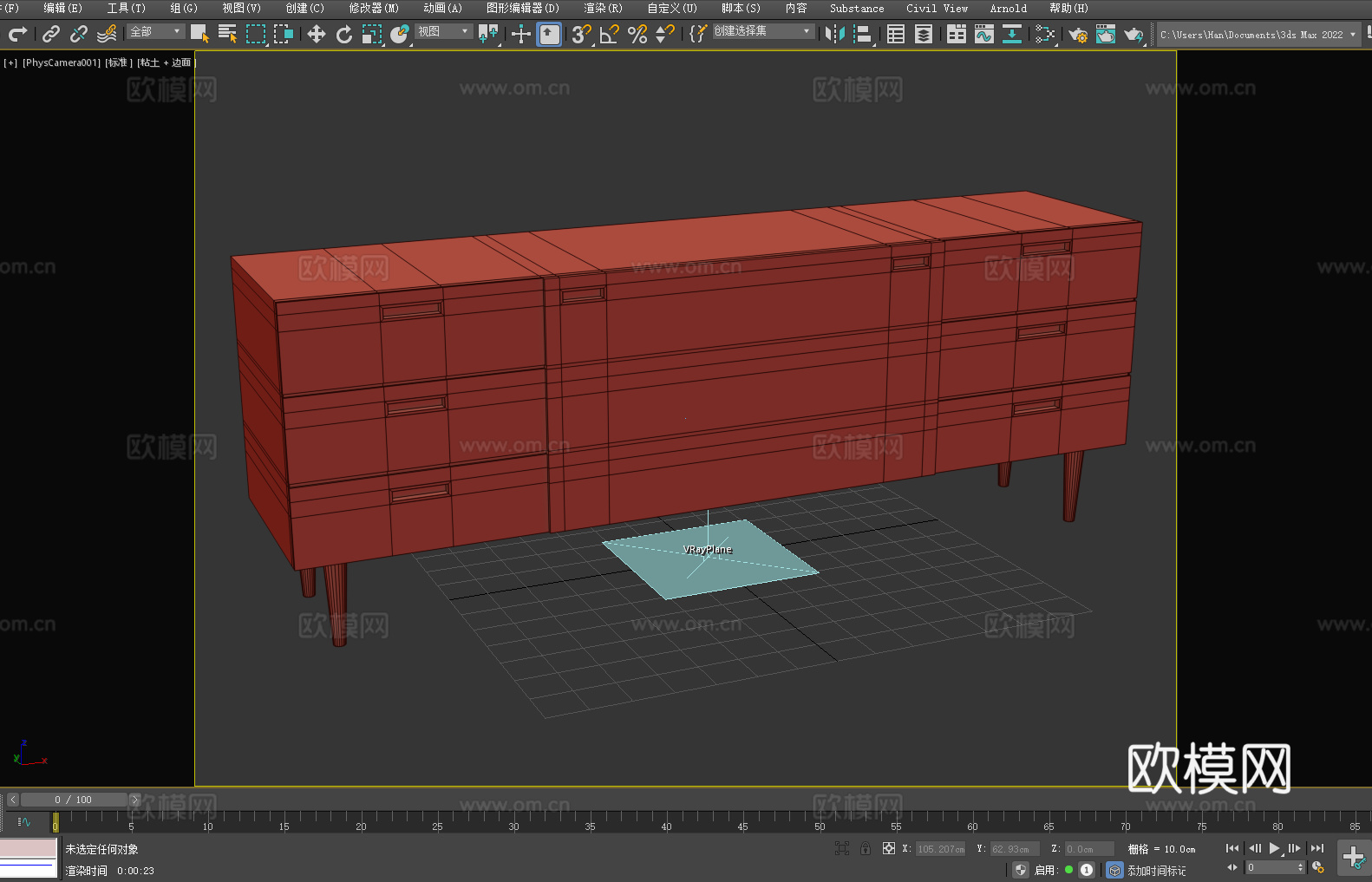1372x882 pixels.
Task: Toggle Layer Explorer icon
Action: (924, 34)
